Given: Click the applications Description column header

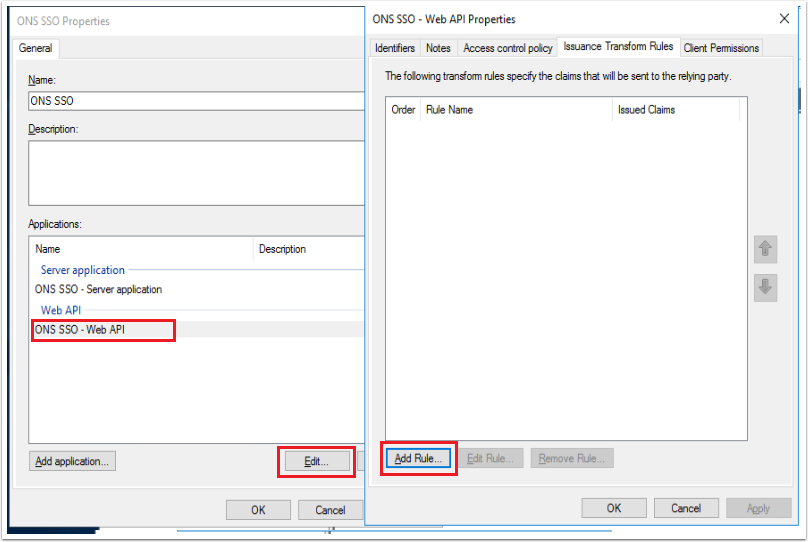Looking at the screenshot, I should click(309, 249).
